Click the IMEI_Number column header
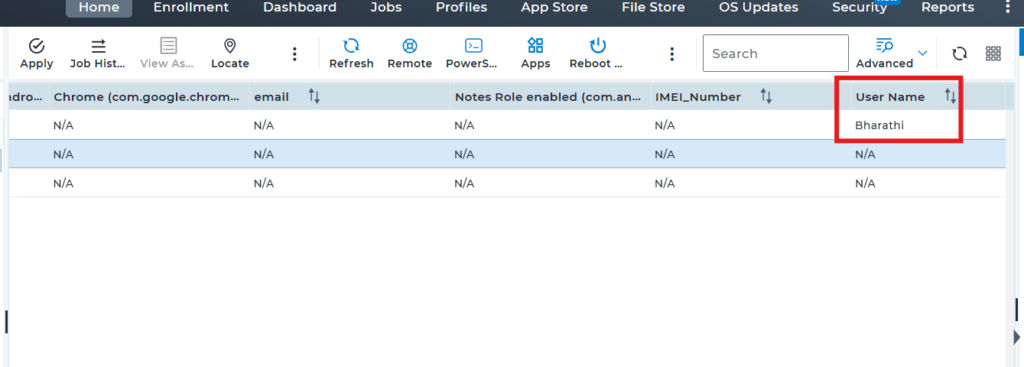Viewport: 1024px width, 367px height. pyautogui.click(x=750, y=97)
